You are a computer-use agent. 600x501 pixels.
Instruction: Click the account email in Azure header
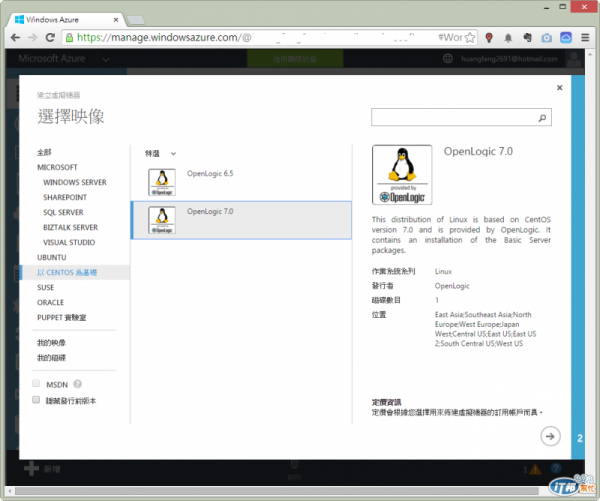coord(509,59)
